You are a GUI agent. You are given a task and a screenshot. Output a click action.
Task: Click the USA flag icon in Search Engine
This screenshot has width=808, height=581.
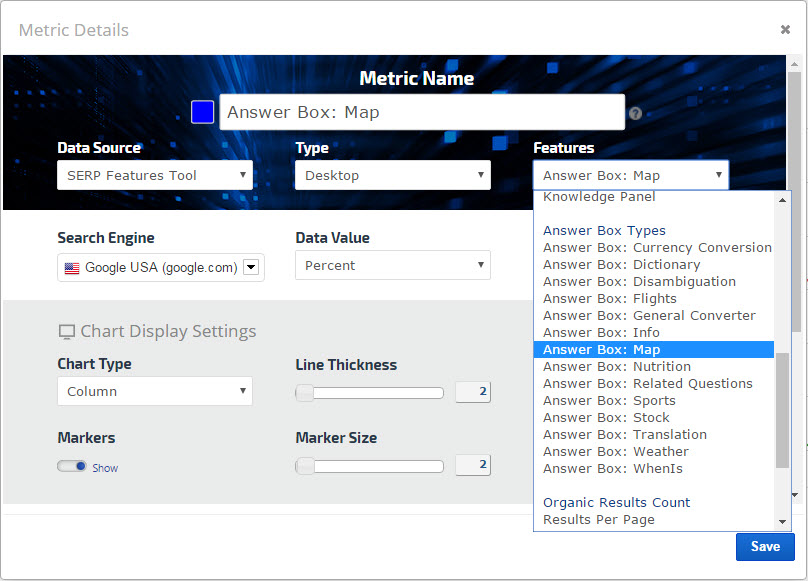point(72,268)
